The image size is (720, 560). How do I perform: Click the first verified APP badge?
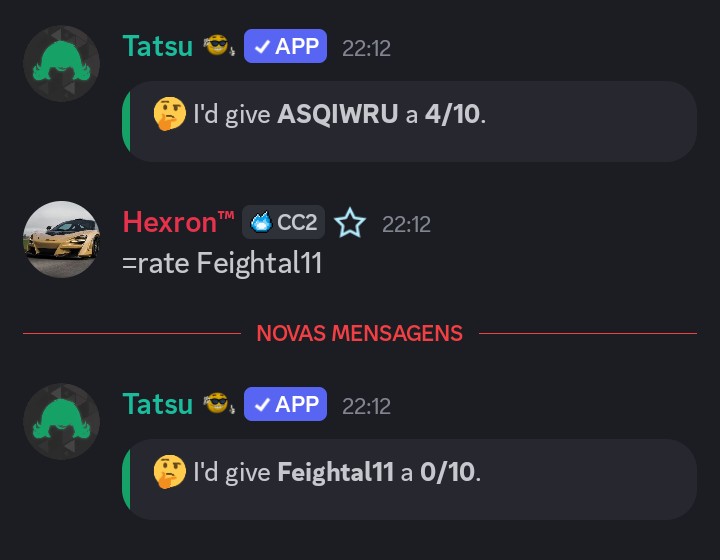(285, 46)
